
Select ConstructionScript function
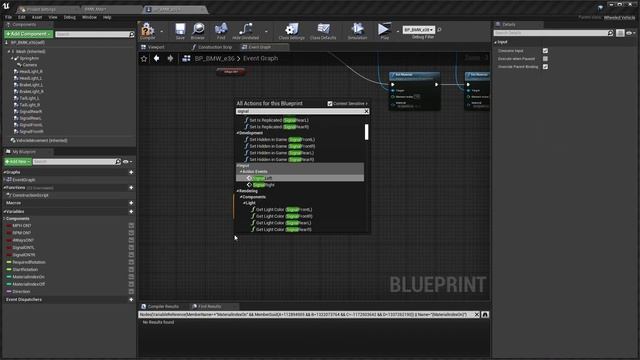(29, 195)
